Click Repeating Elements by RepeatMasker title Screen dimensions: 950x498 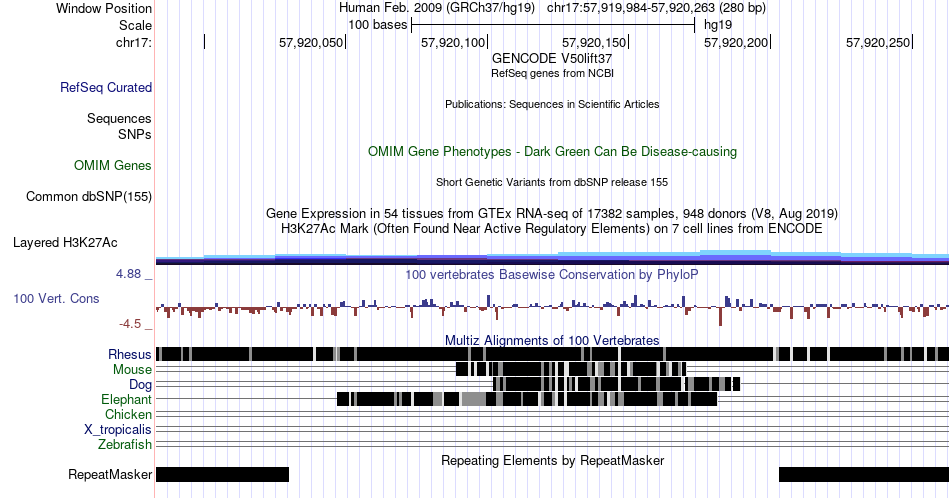click(552, 460)
